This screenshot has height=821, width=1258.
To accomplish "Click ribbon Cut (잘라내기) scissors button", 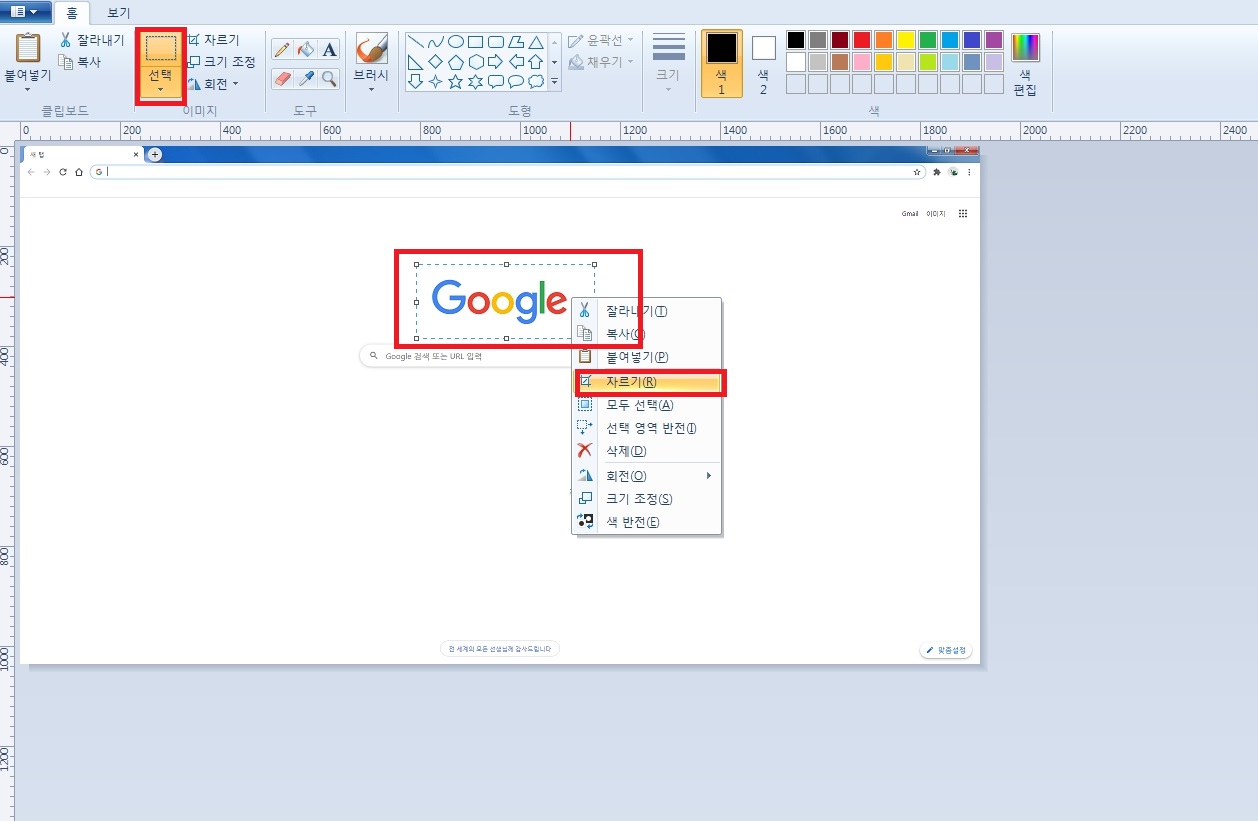I will pos(91,40).
